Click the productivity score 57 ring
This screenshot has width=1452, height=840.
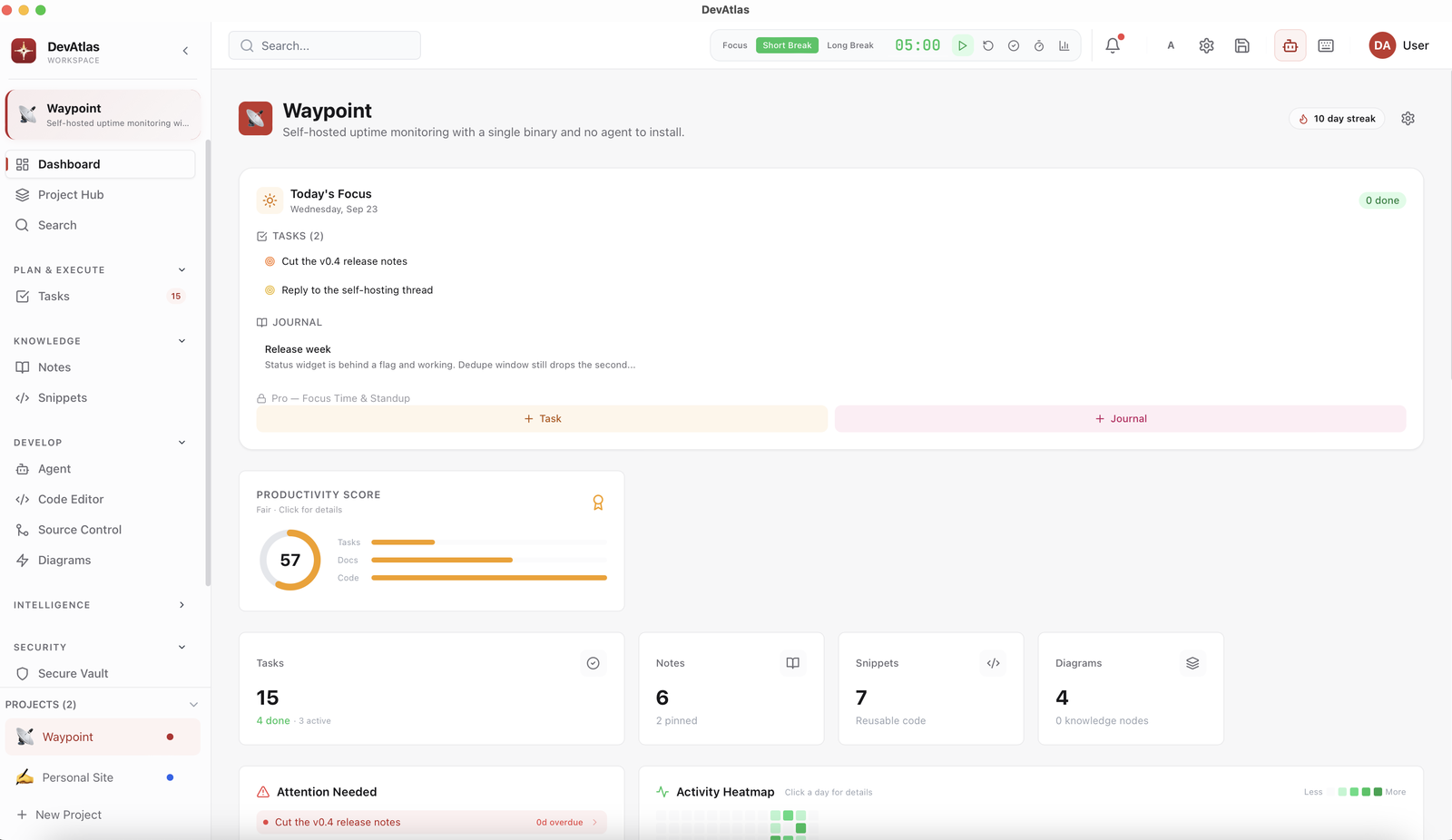coord(290,561)
